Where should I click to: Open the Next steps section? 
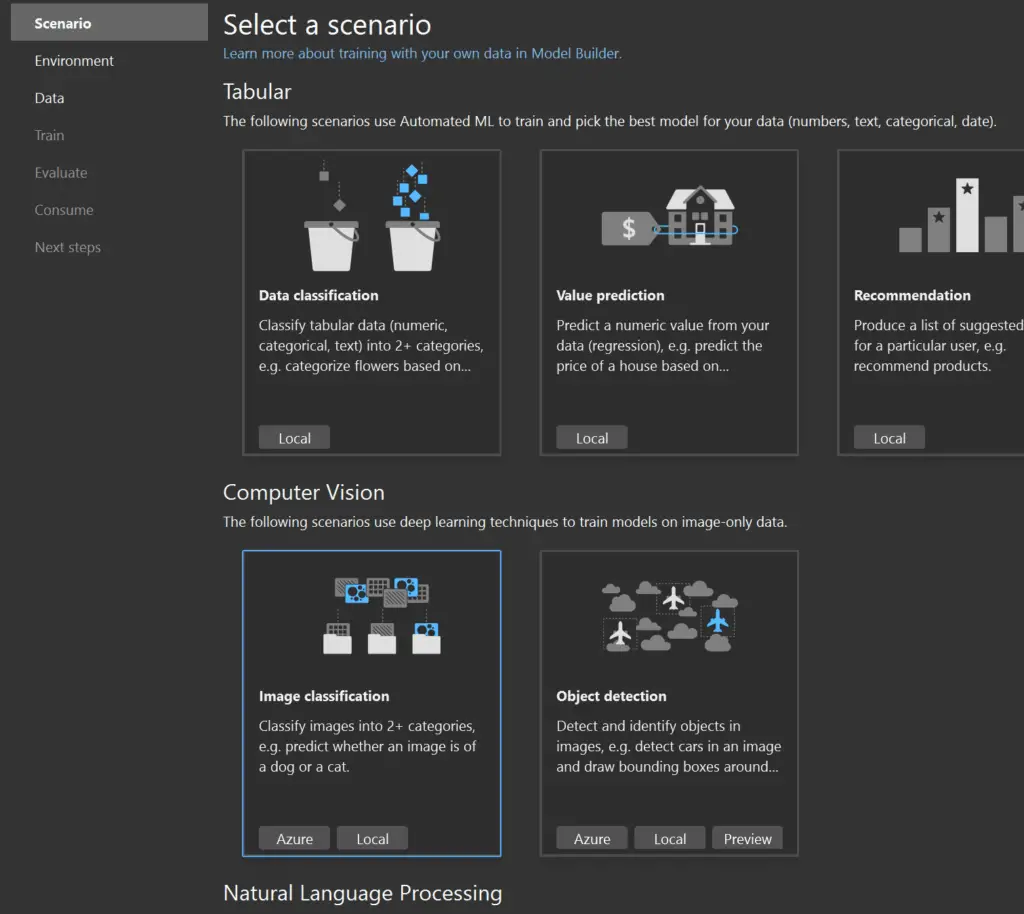(67, 247)
